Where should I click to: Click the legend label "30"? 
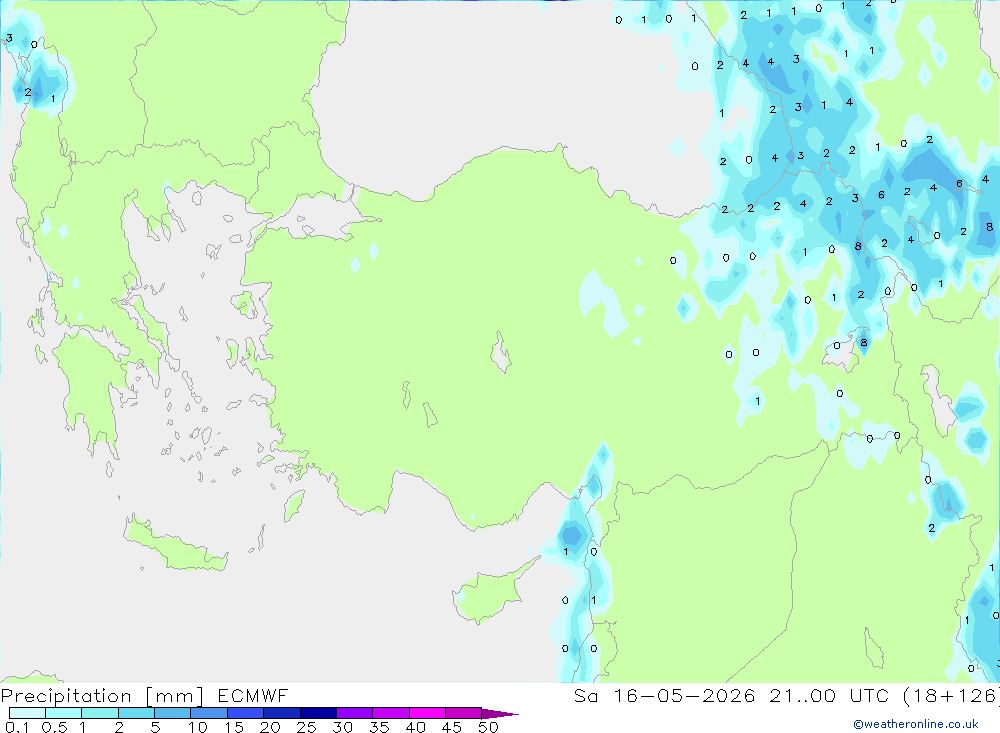tap(343, 727)
